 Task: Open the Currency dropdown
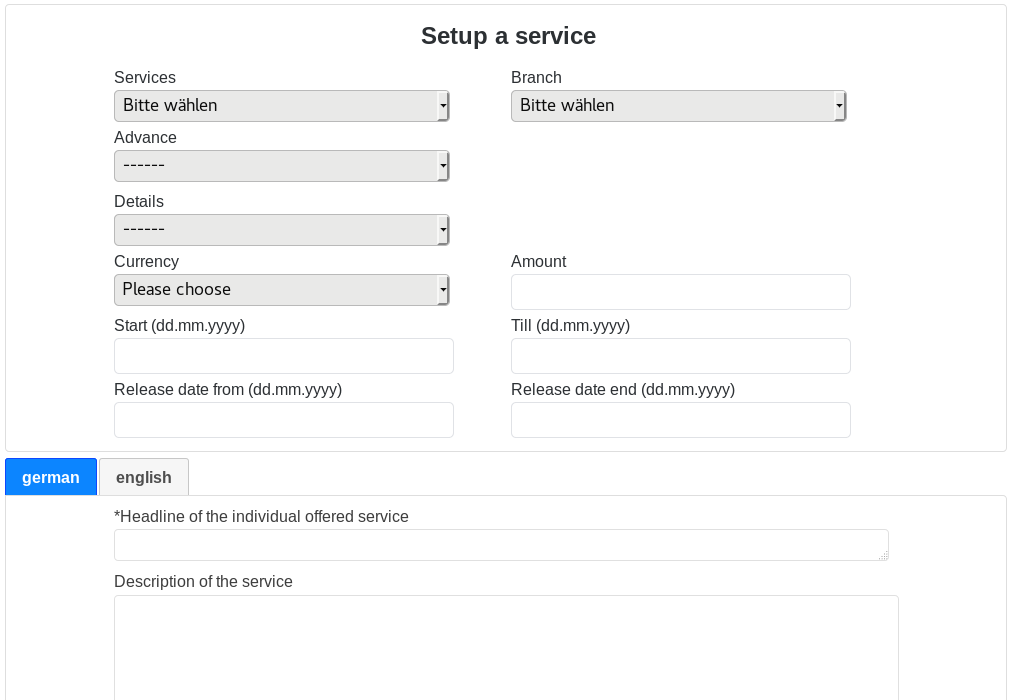pos(281,290)
